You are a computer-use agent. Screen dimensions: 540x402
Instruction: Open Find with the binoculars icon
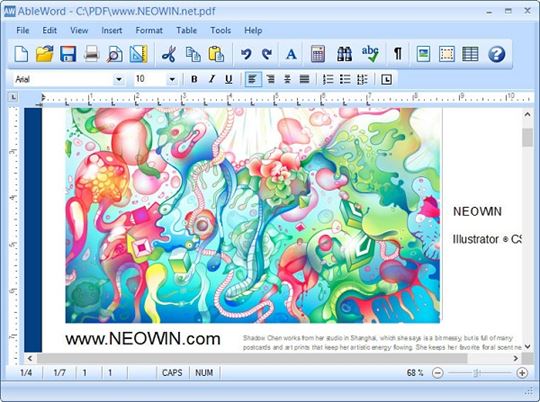(344, 54)
